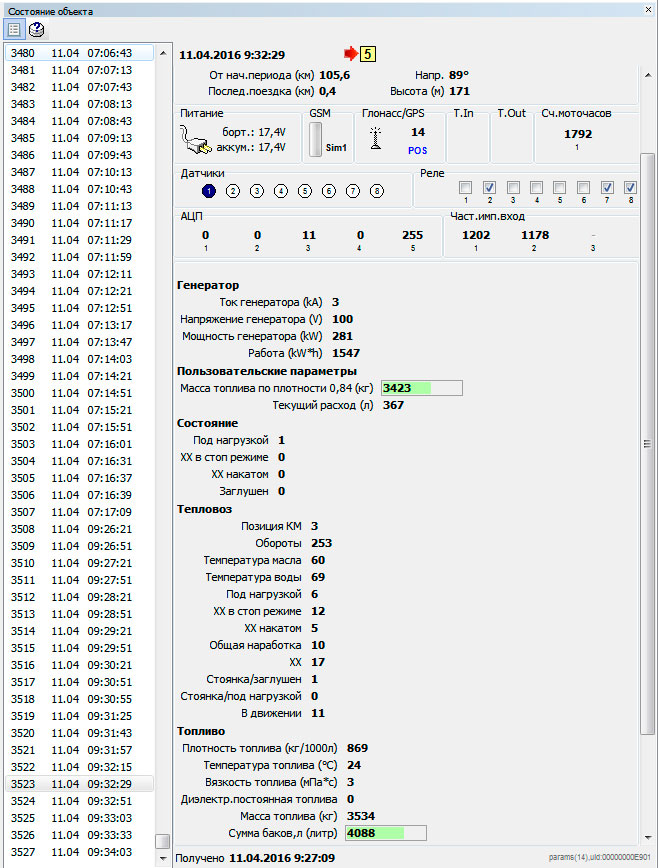Click the power plug icon under Питание
This screenshot has width=659, height=868.
tap(199, 140)
